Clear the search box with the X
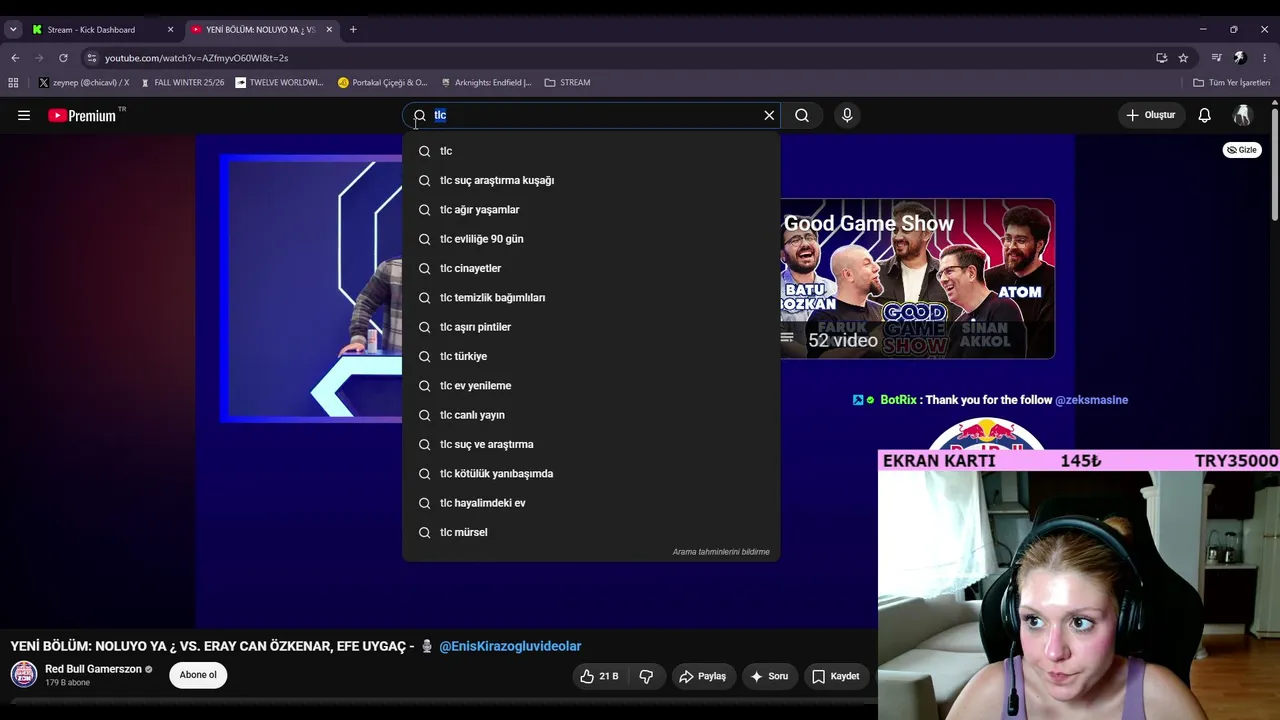Screen dimensions: 1280x720 (x=769, y=115)
